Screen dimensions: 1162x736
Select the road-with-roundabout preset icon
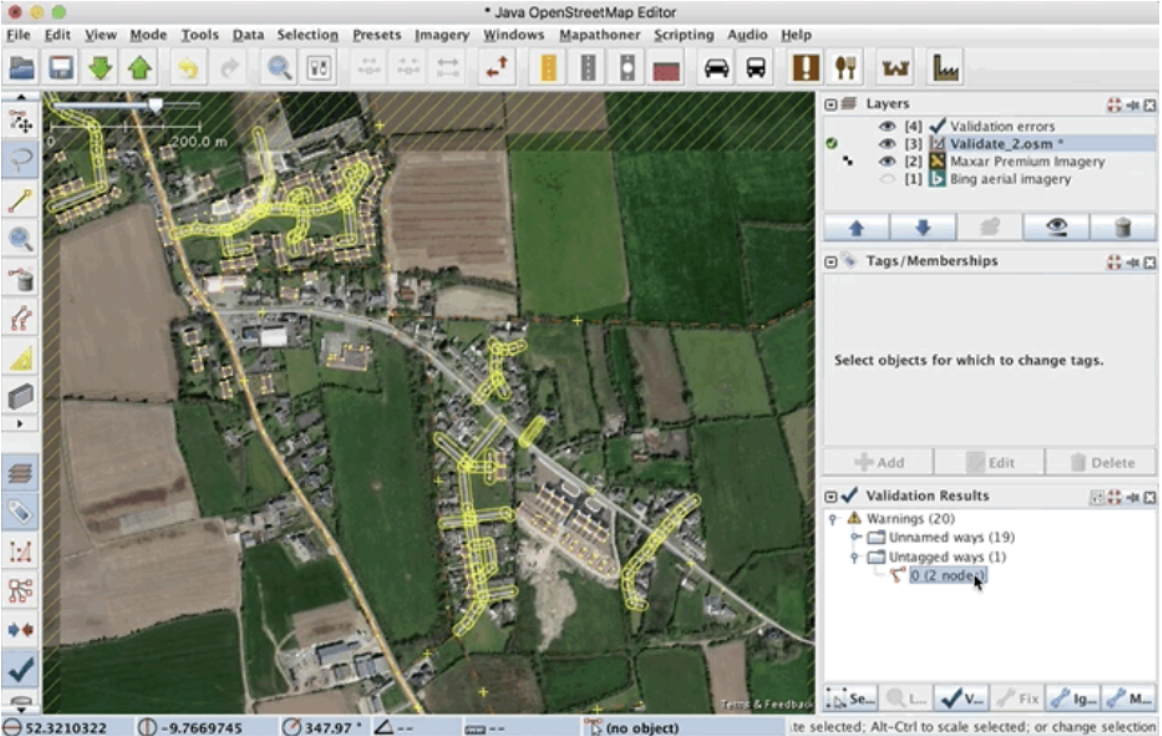(627, 68)
